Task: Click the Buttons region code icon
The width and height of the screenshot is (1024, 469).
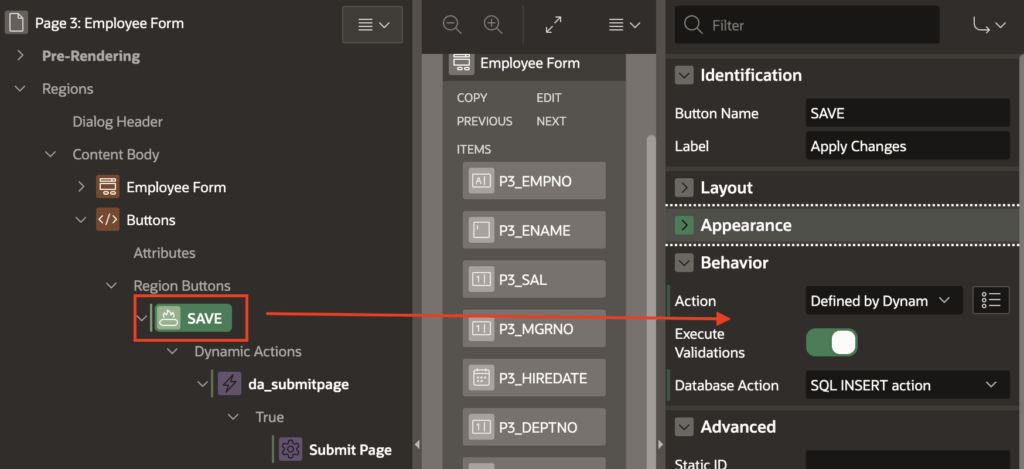Action: [108, 219]
